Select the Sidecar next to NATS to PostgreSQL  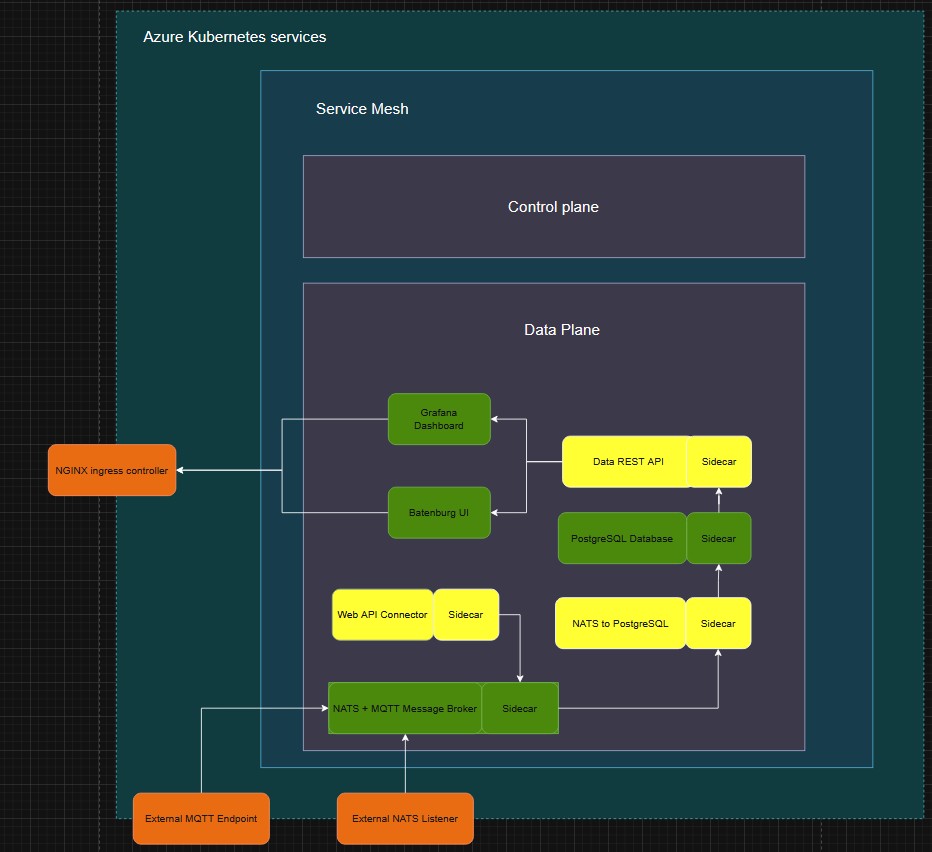[718, 623]
